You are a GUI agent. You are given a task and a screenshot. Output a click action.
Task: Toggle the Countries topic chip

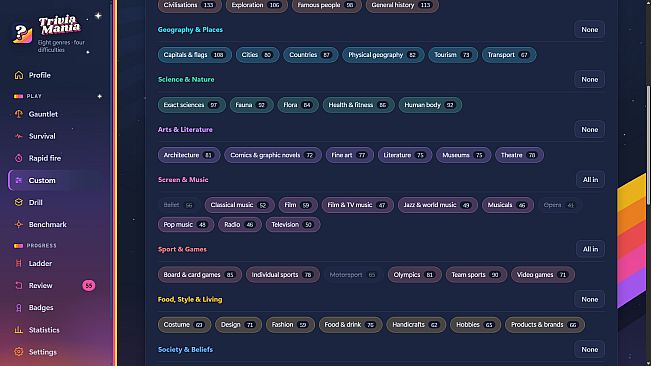pyautogui.click(x=311, y=55)
